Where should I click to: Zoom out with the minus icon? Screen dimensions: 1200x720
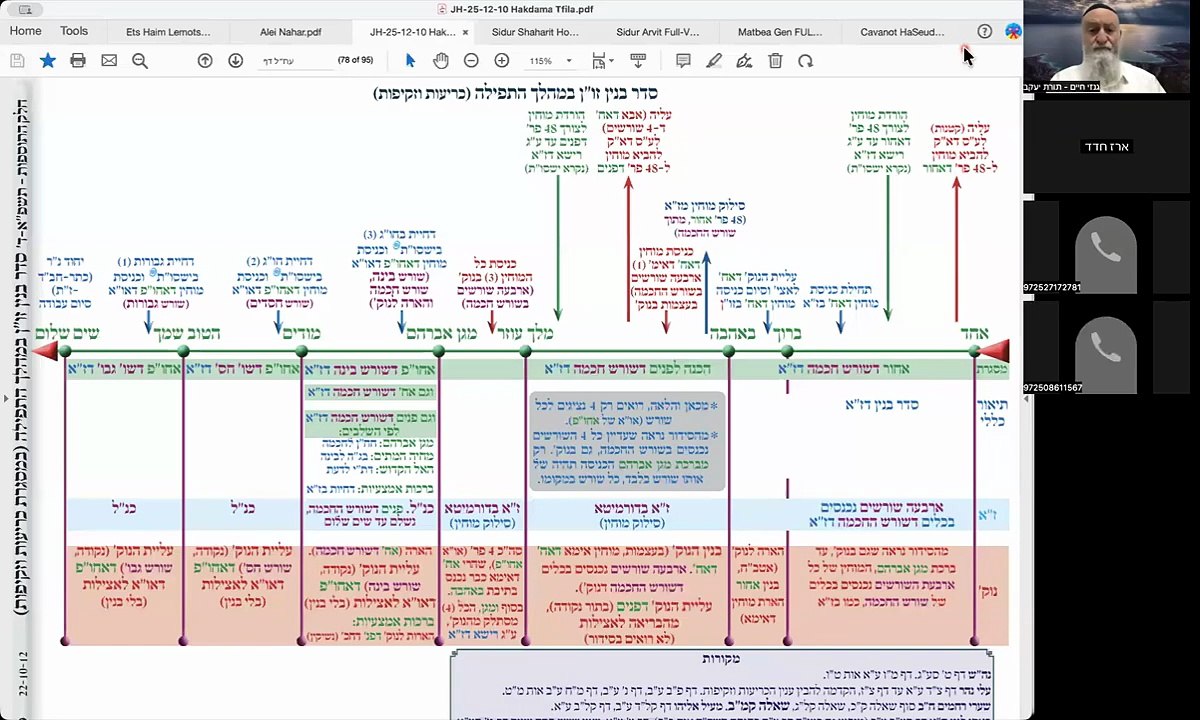[471, 61]
